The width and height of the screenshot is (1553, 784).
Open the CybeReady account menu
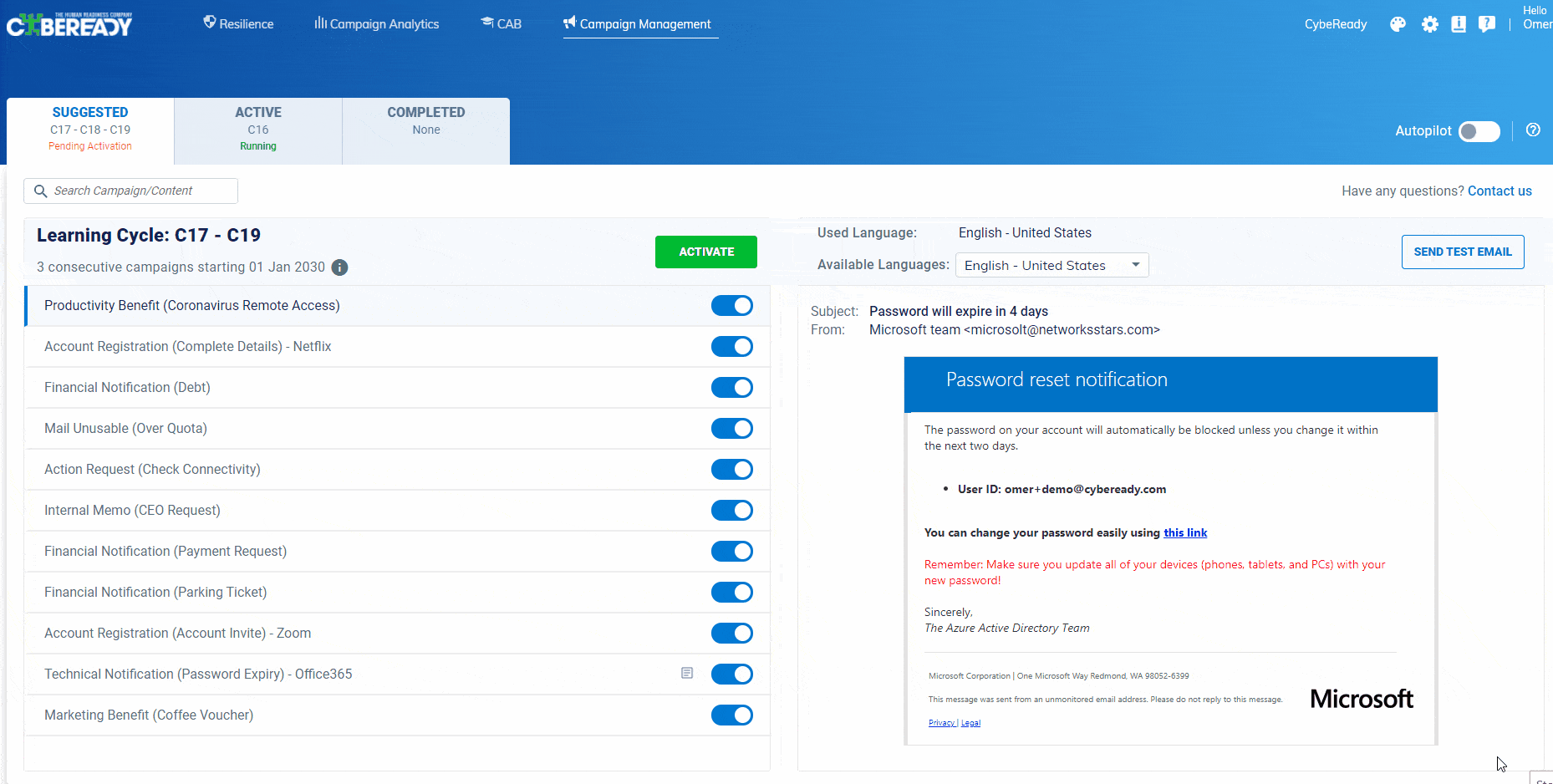click(x=1335, y=24)
